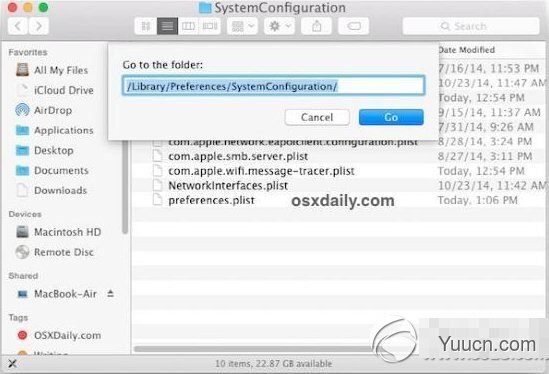Click the Desktop folder icon in sidebar
The image size is (549, 374).
22,151
